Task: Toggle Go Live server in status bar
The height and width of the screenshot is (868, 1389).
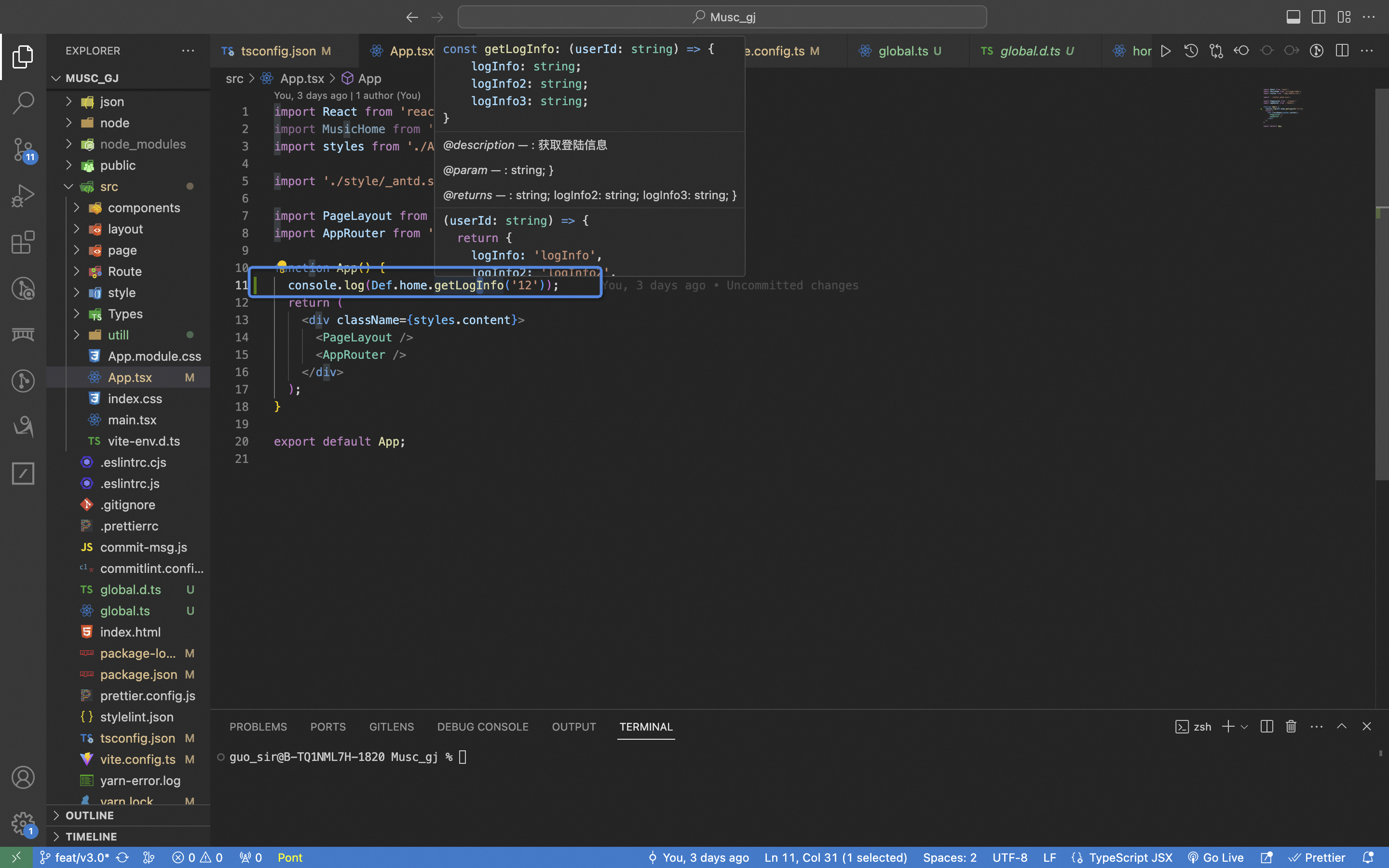Action: pos(1215,857)
